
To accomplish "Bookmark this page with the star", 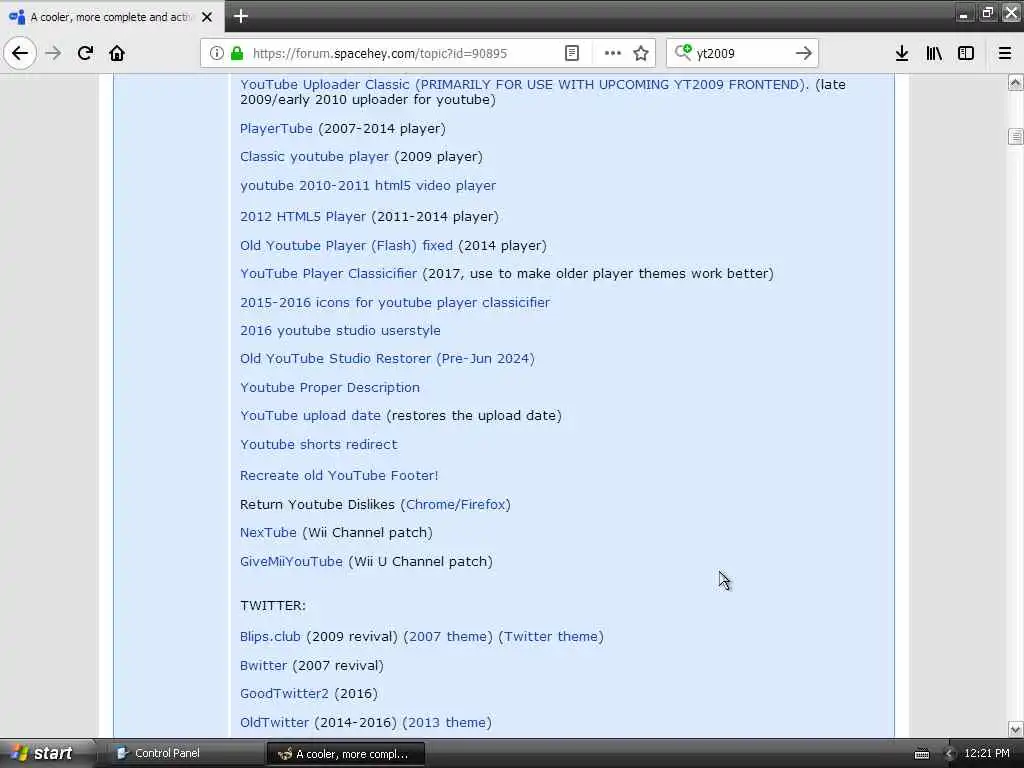I will (641, 53).
